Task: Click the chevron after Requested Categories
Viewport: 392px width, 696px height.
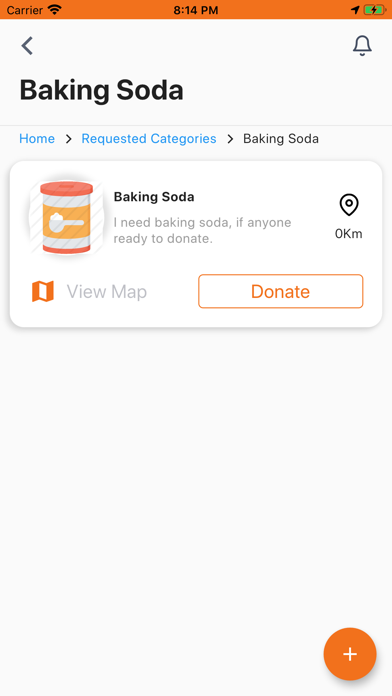Action: point(230,139)
